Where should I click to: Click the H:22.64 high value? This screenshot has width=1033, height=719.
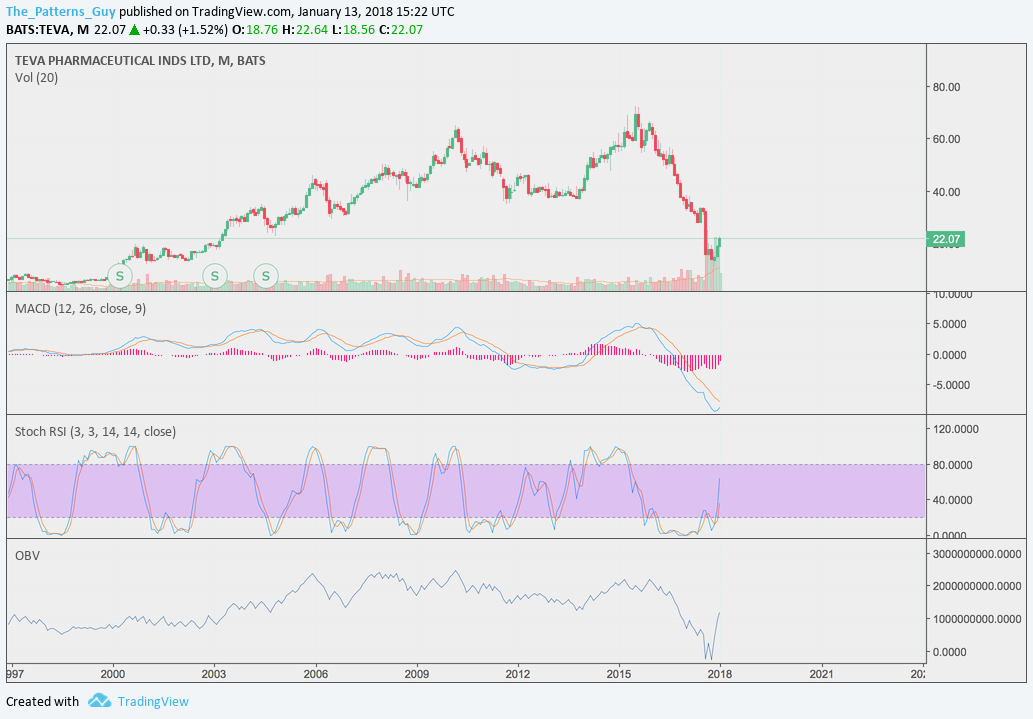(306, 30)
